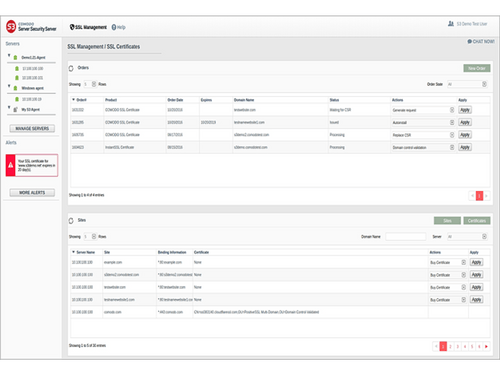Click the Domain Name header in Orders

(x=244, y=100)
